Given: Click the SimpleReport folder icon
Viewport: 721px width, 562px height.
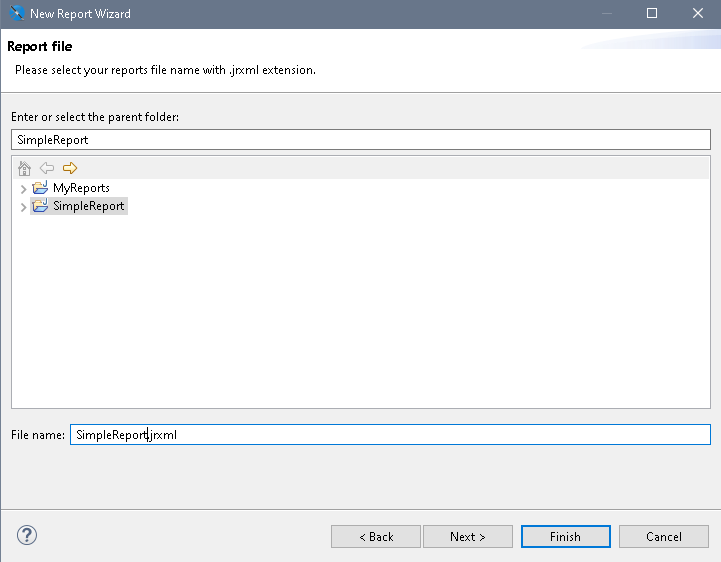Looking at the screenshot, I should 40,206.
